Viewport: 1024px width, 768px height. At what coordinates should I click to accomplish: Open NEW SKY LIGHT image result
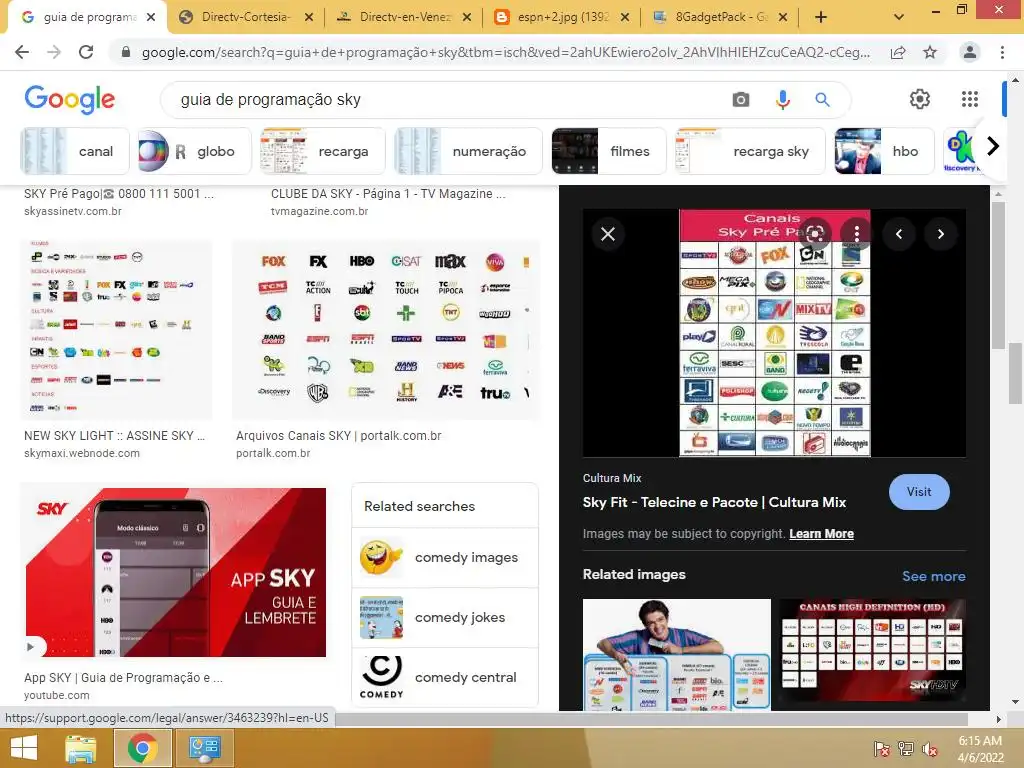(x=116, y=330)
